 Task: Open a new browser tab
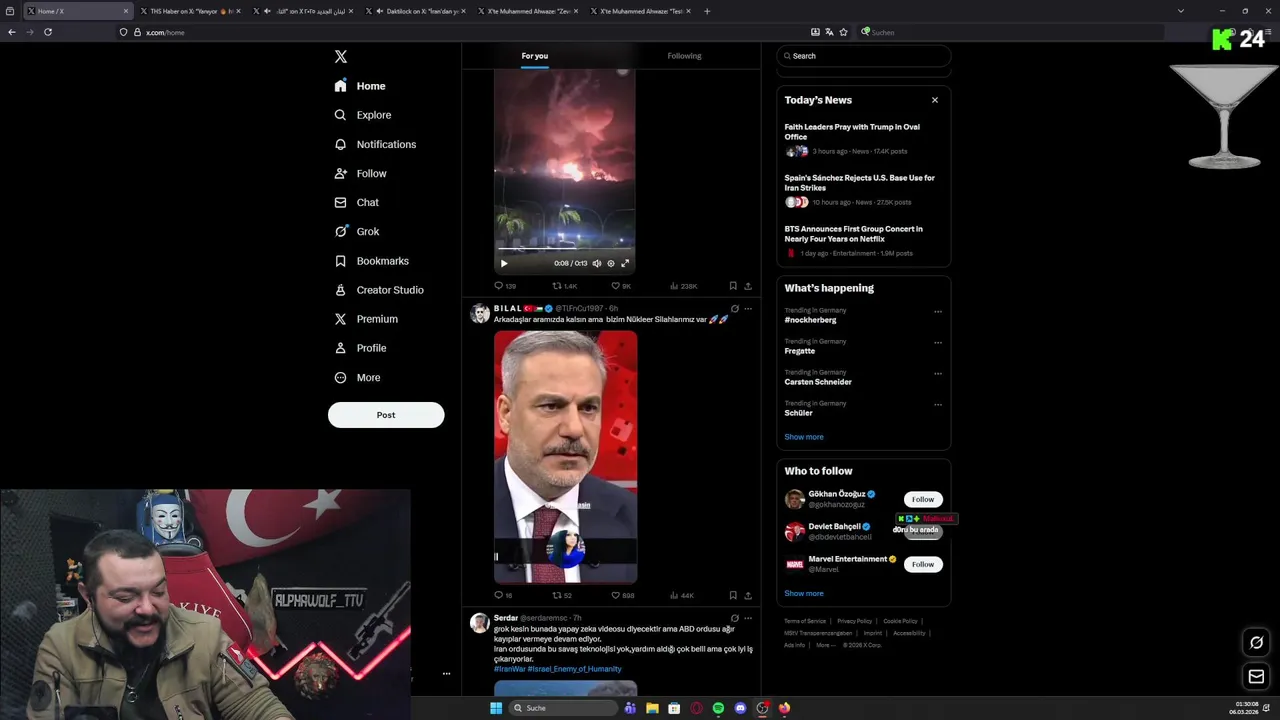point(707,11)
